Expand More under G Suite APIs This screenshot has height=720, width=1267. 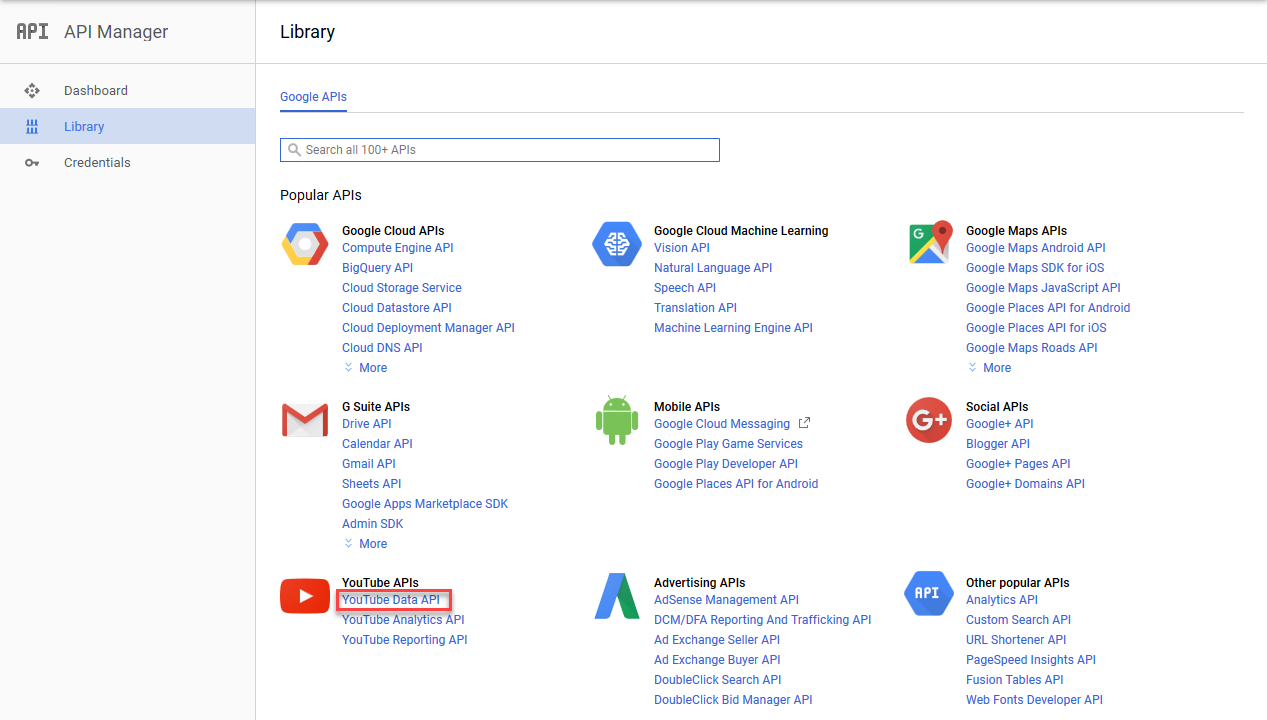(365, 544)
